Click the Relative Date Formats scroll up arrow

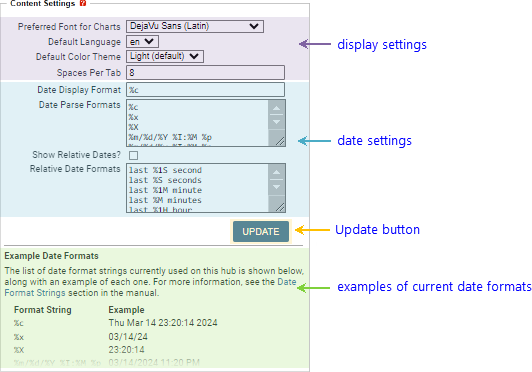point(277,172)
